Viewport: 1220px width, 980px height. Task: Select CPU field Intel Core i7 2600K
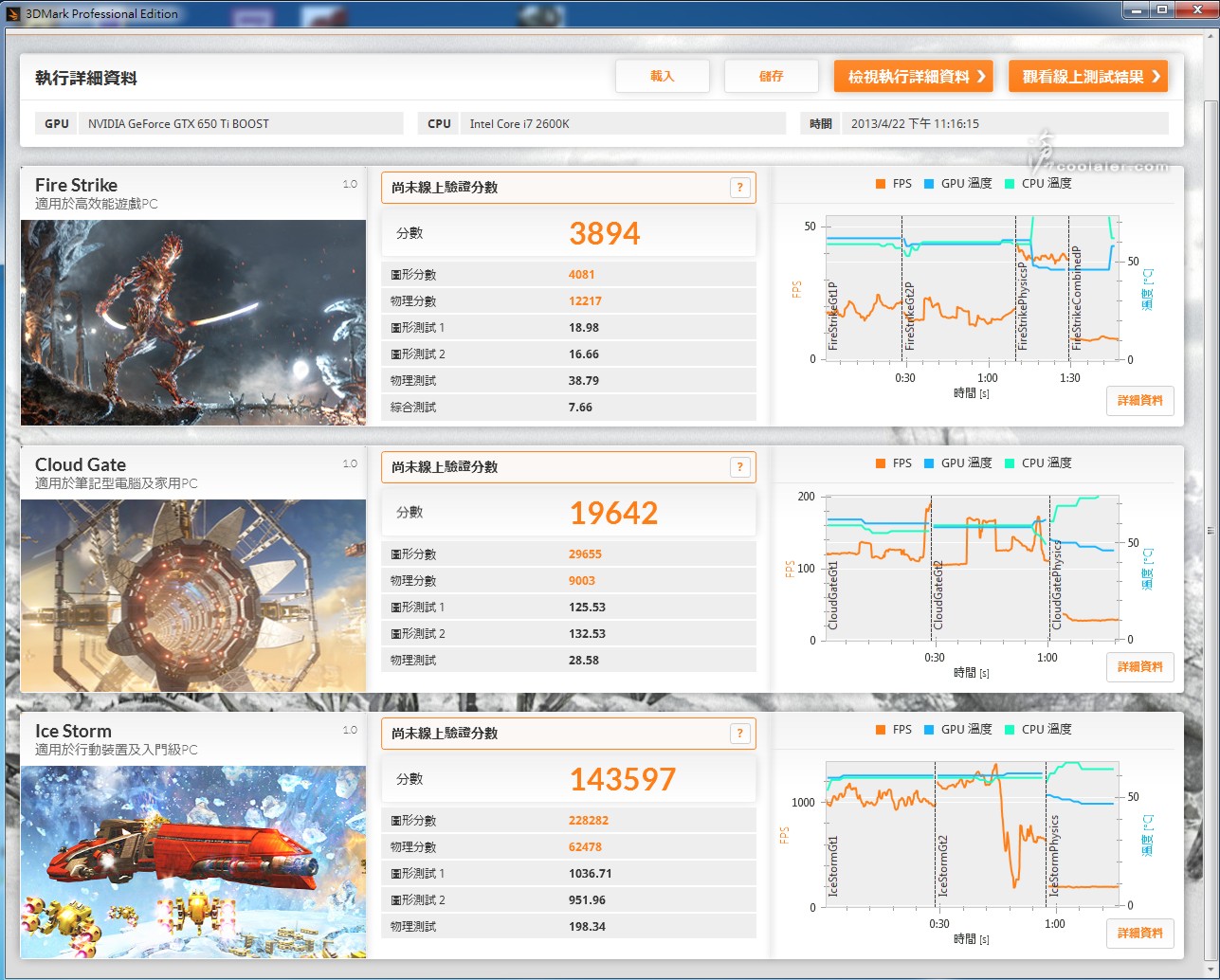[623, 123]
